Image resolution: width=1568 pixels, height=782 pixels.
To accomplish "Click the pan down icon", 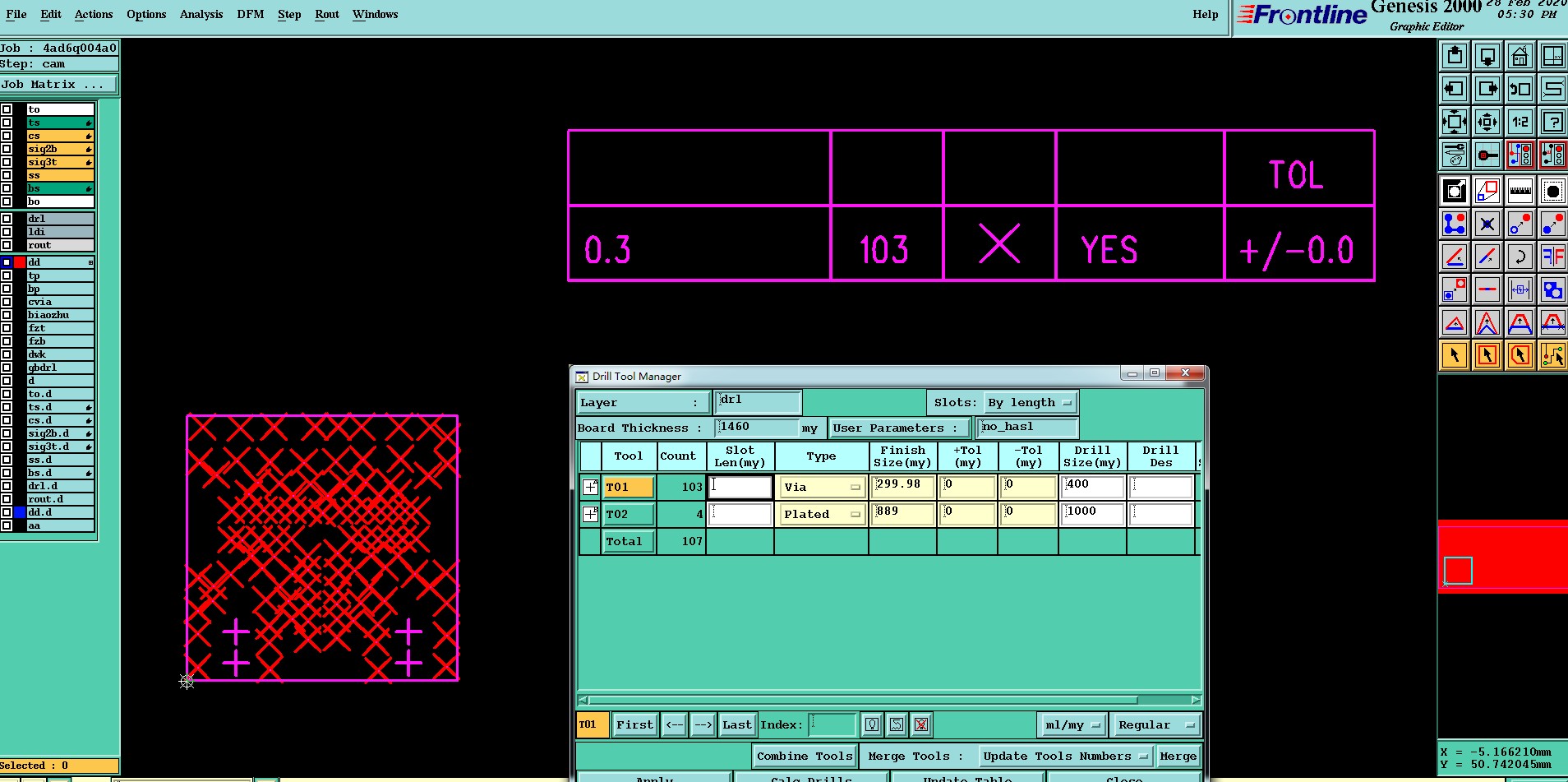I will [x=1487, y=56].
